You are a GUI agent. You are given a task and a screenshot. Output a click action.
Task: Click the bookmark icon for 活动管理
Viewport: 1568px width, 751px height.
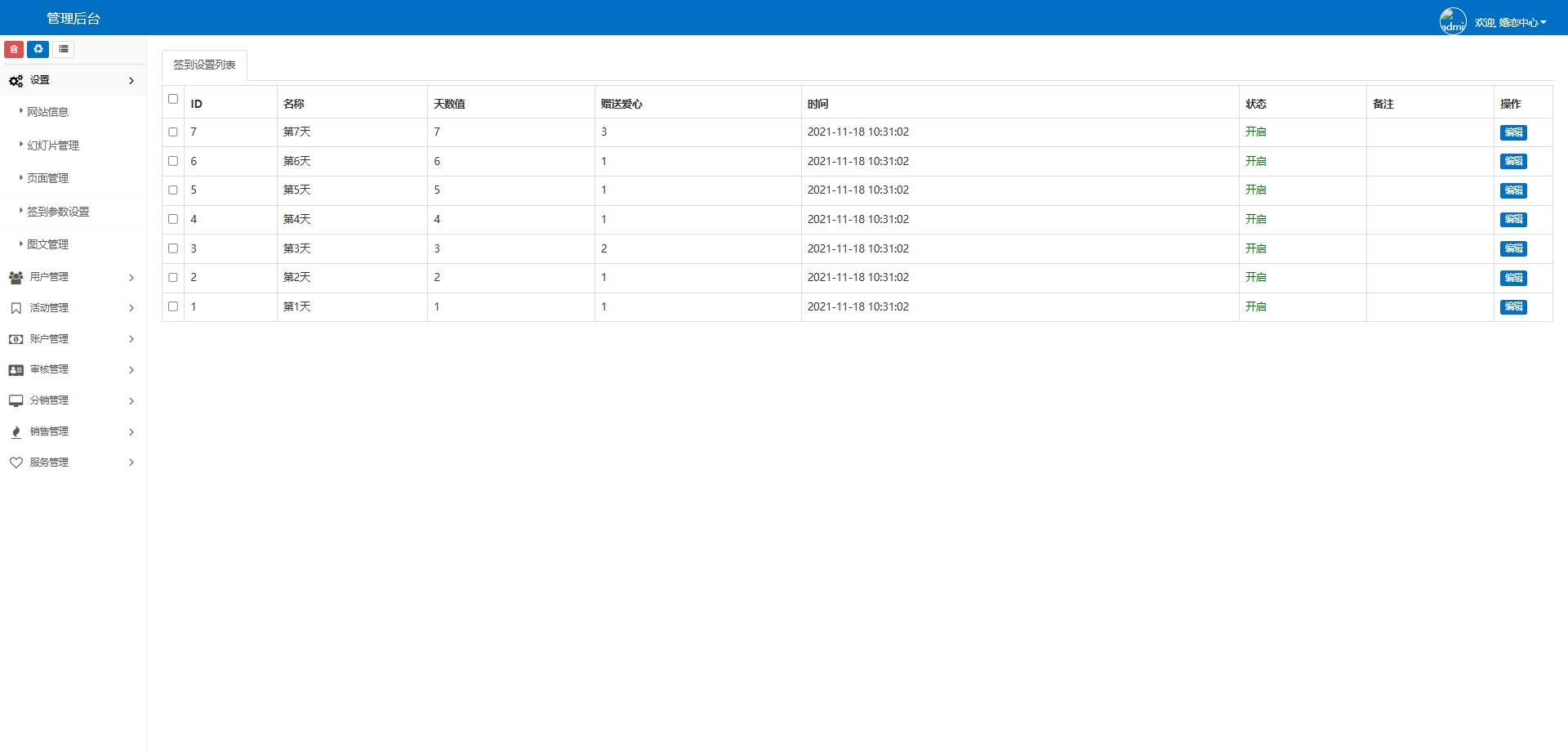[16, 308]
